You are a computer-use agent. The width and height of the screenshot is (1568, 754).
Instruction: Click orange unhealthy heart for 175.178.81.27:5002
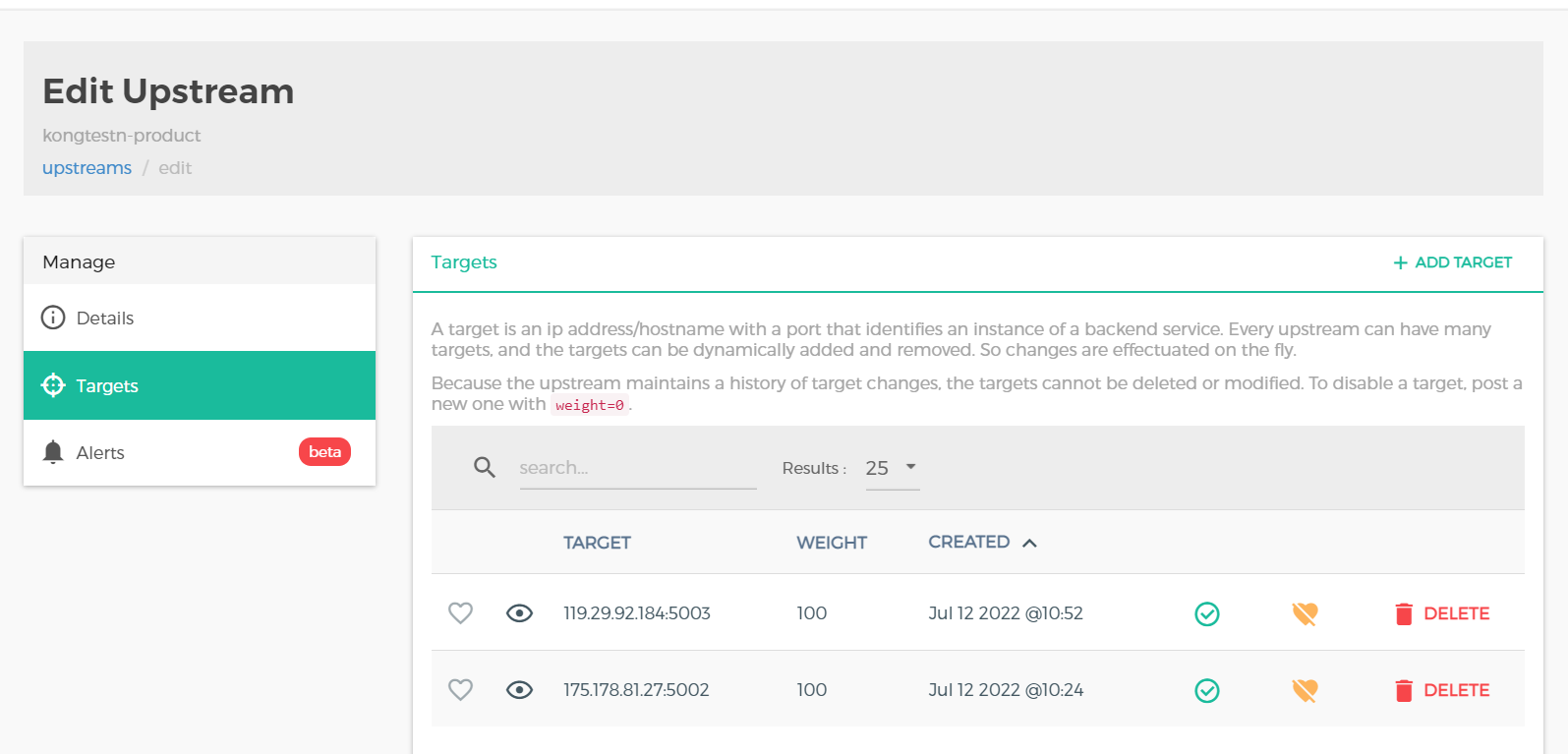(1305, 691)
